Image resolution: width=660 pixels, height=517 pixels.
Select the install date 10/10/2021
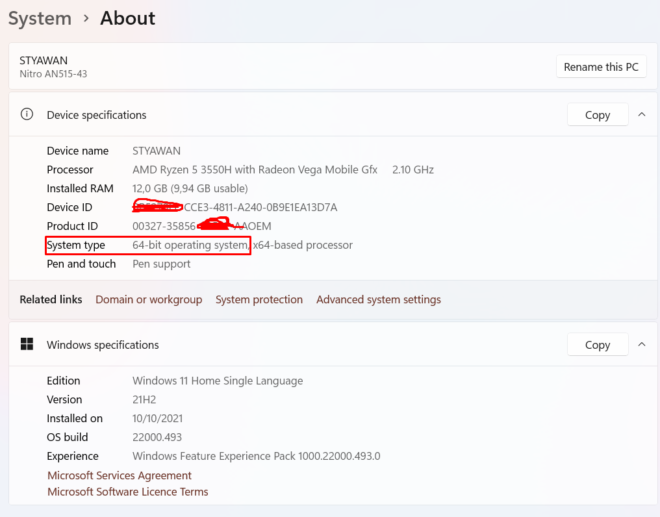[x=157, y=418]
